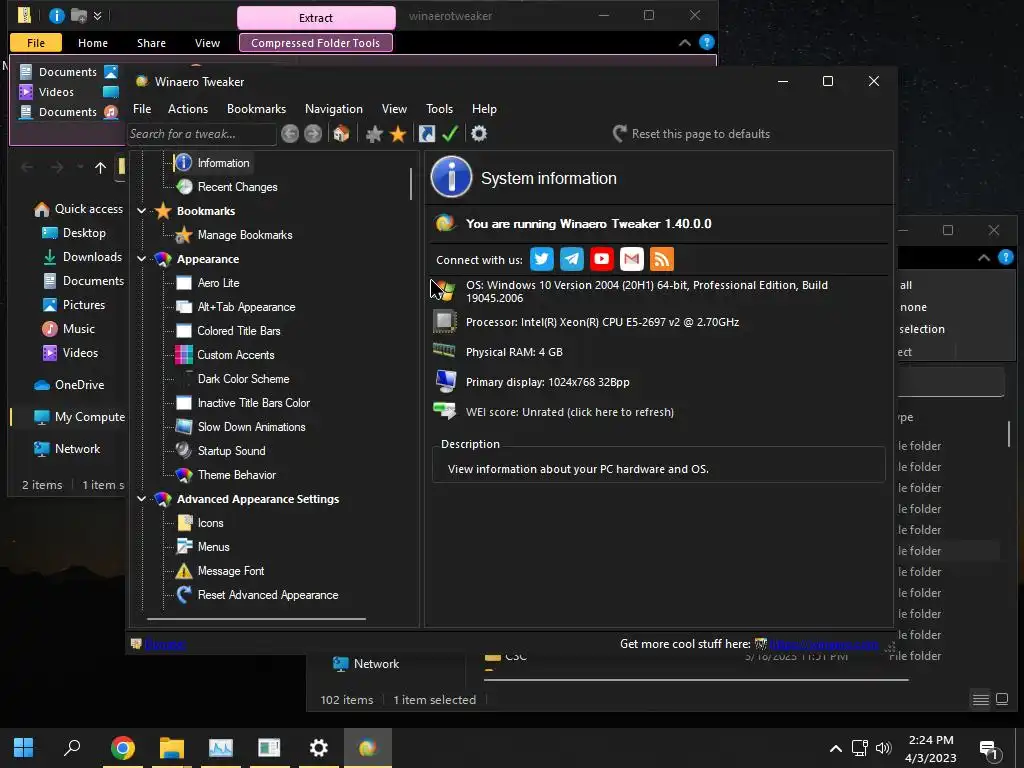Click the volume speaker tray icon
This screenshot has width=1024, height=768.
click(883, 748)
